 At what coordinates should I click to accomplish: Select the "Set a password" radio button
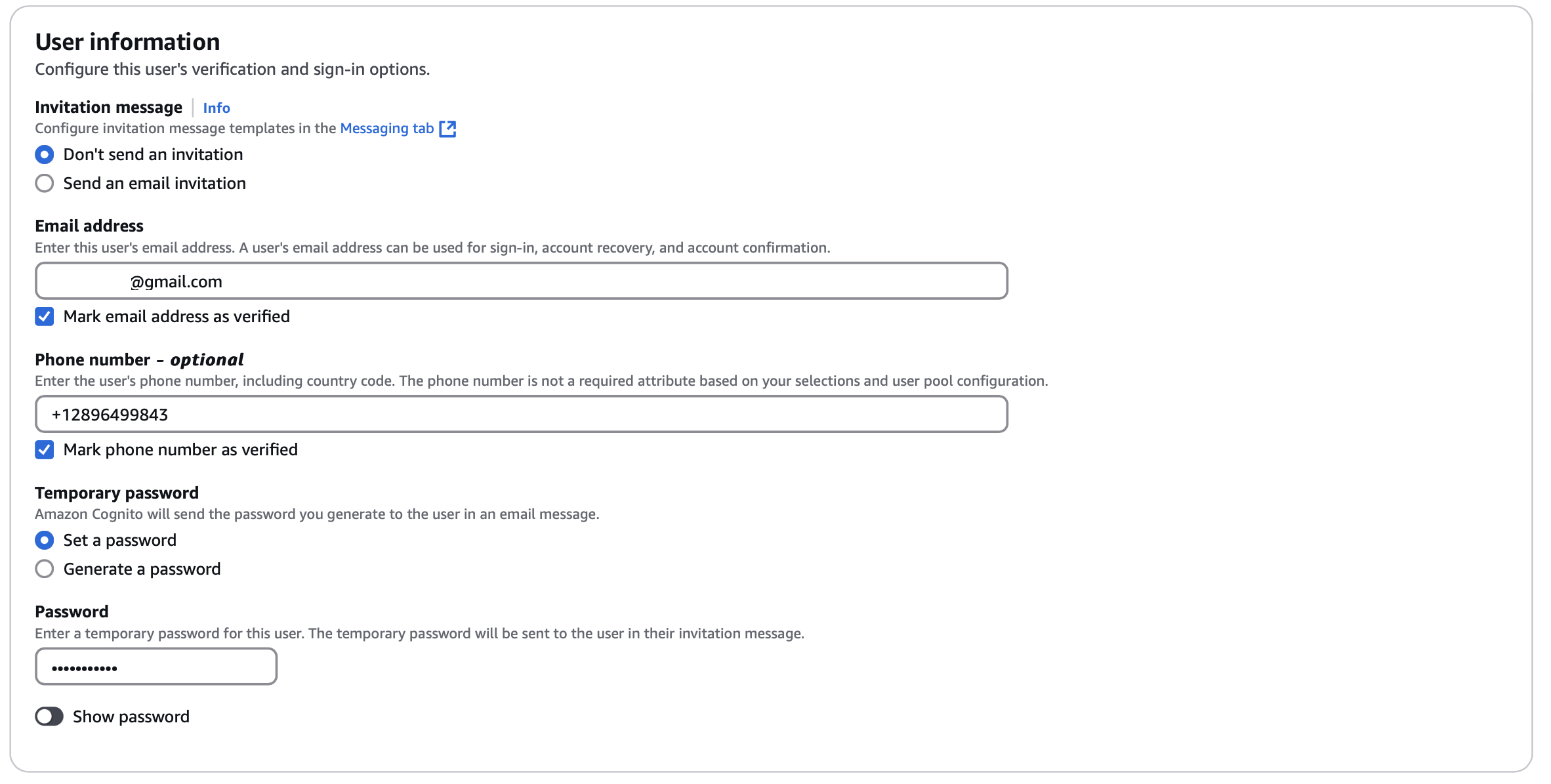(x=44, y=540)
